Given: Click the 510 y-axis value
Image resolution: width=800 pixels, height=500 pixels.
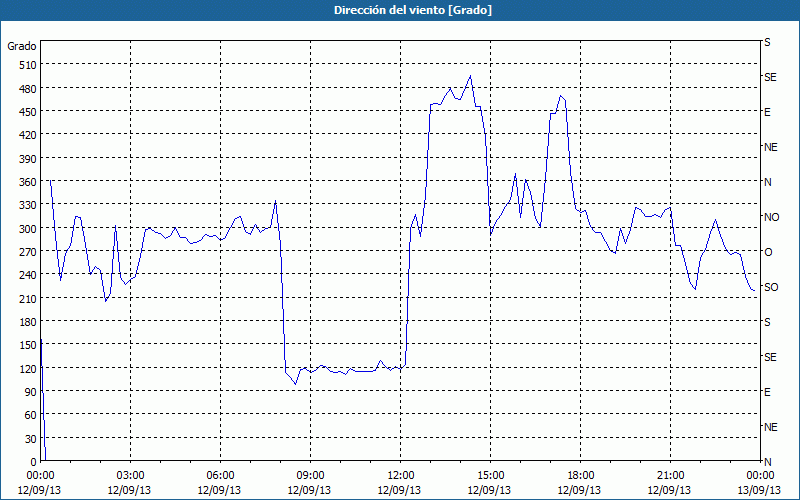Looking at the screenshot, I should click(x=28, y=65).
